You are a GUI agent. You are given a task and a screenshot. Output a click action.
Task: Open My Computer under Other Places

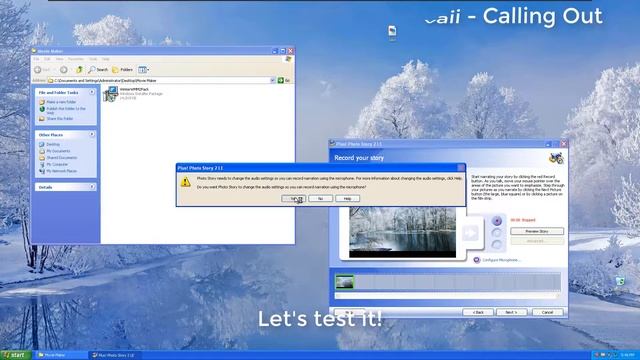(57, 164)
